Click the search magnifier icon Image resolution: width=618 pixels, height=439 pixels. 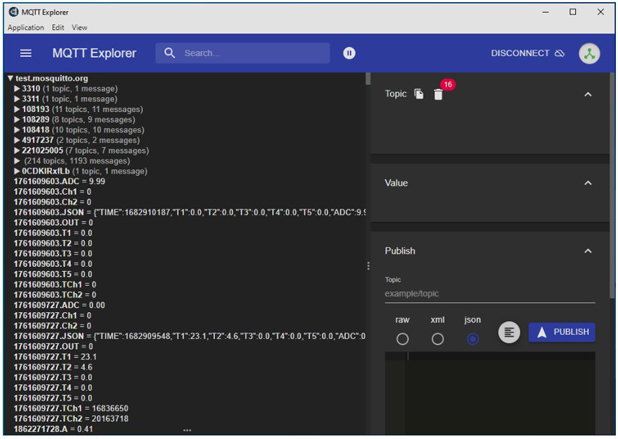(169, 53)
